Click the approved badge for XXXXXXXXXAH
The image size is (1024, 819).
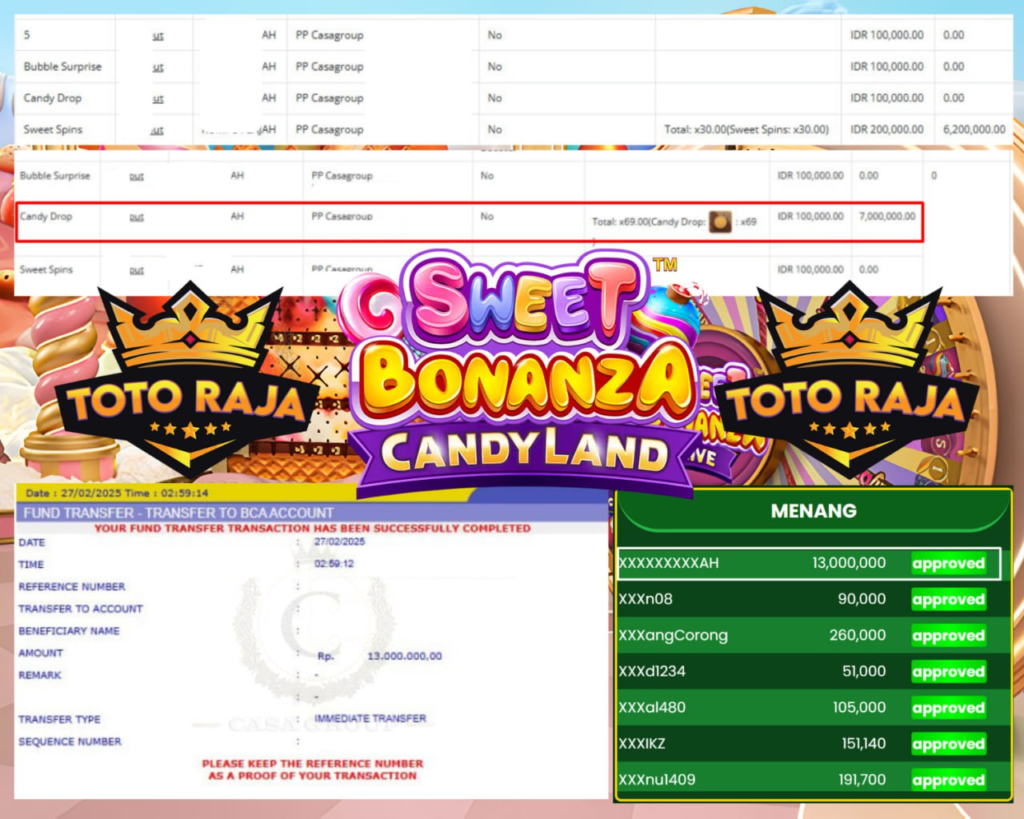(x=948, y=563)
